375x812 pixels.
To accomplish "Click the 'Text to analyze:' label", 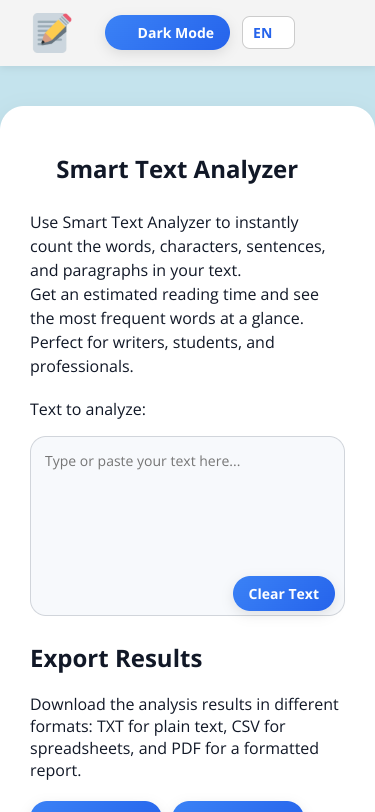I will click(88, 410).
